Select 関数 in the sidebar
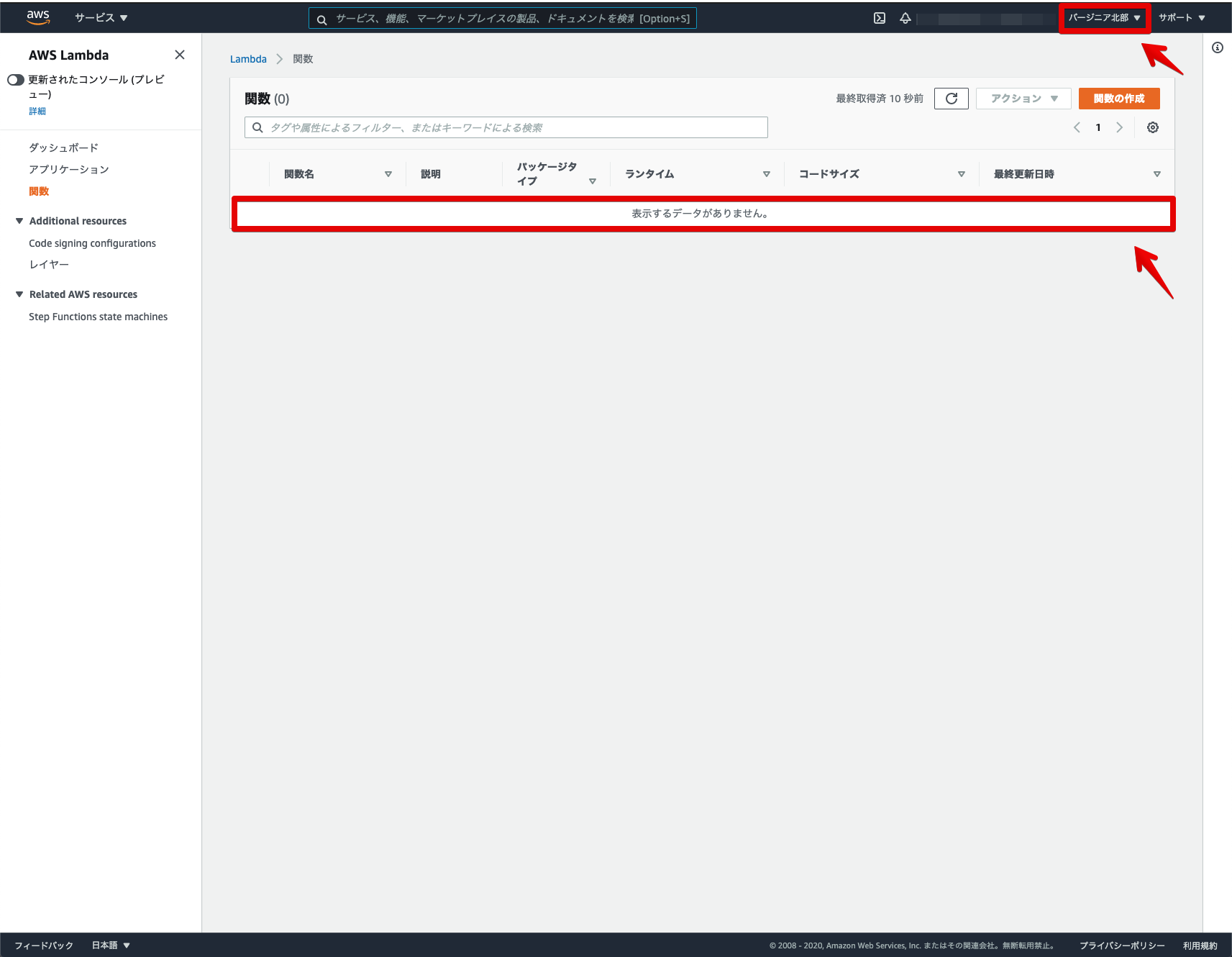 (x=39, y=191)
